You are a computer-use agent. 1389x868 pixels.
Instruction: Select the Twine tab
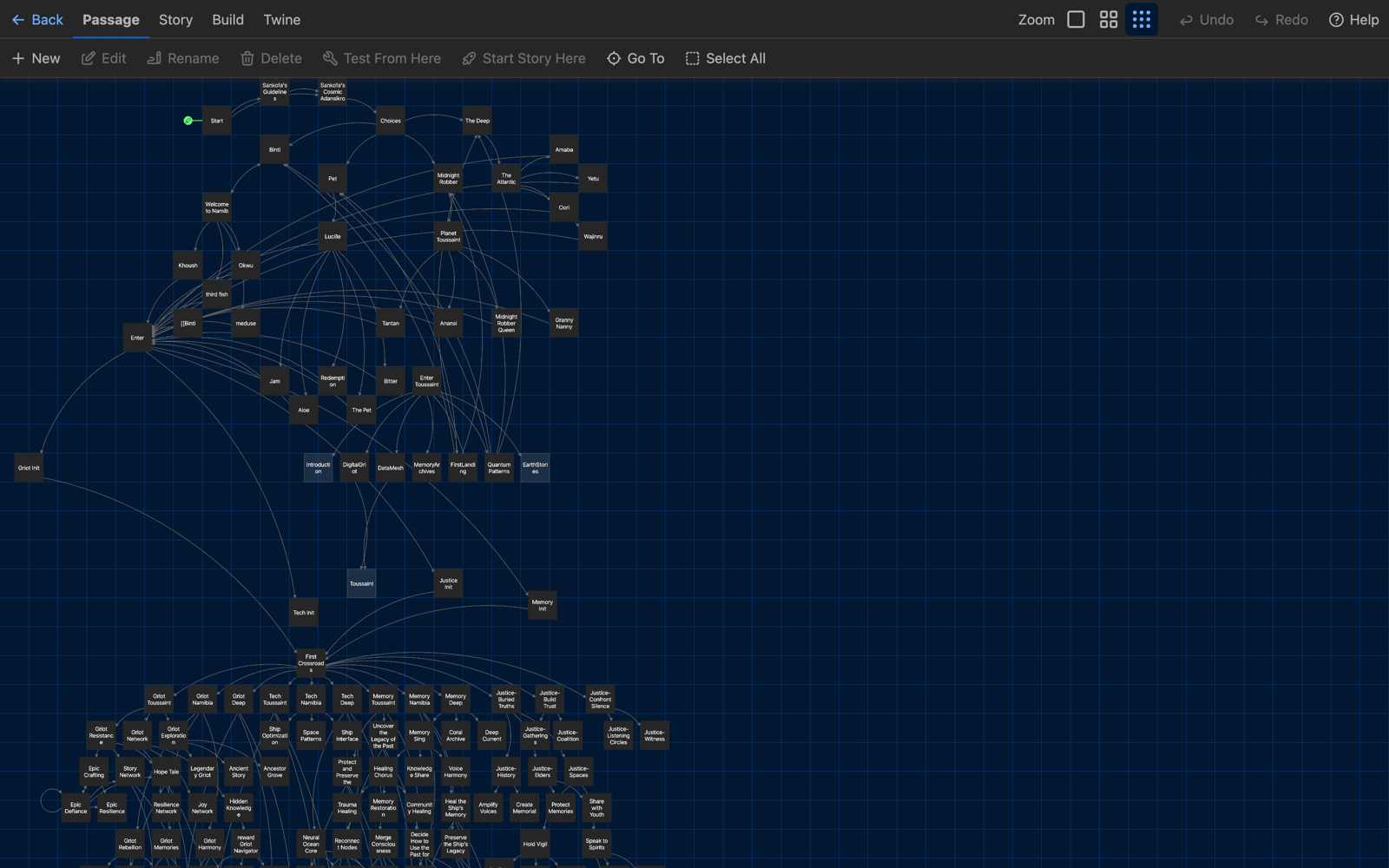[x=282, y=19]
